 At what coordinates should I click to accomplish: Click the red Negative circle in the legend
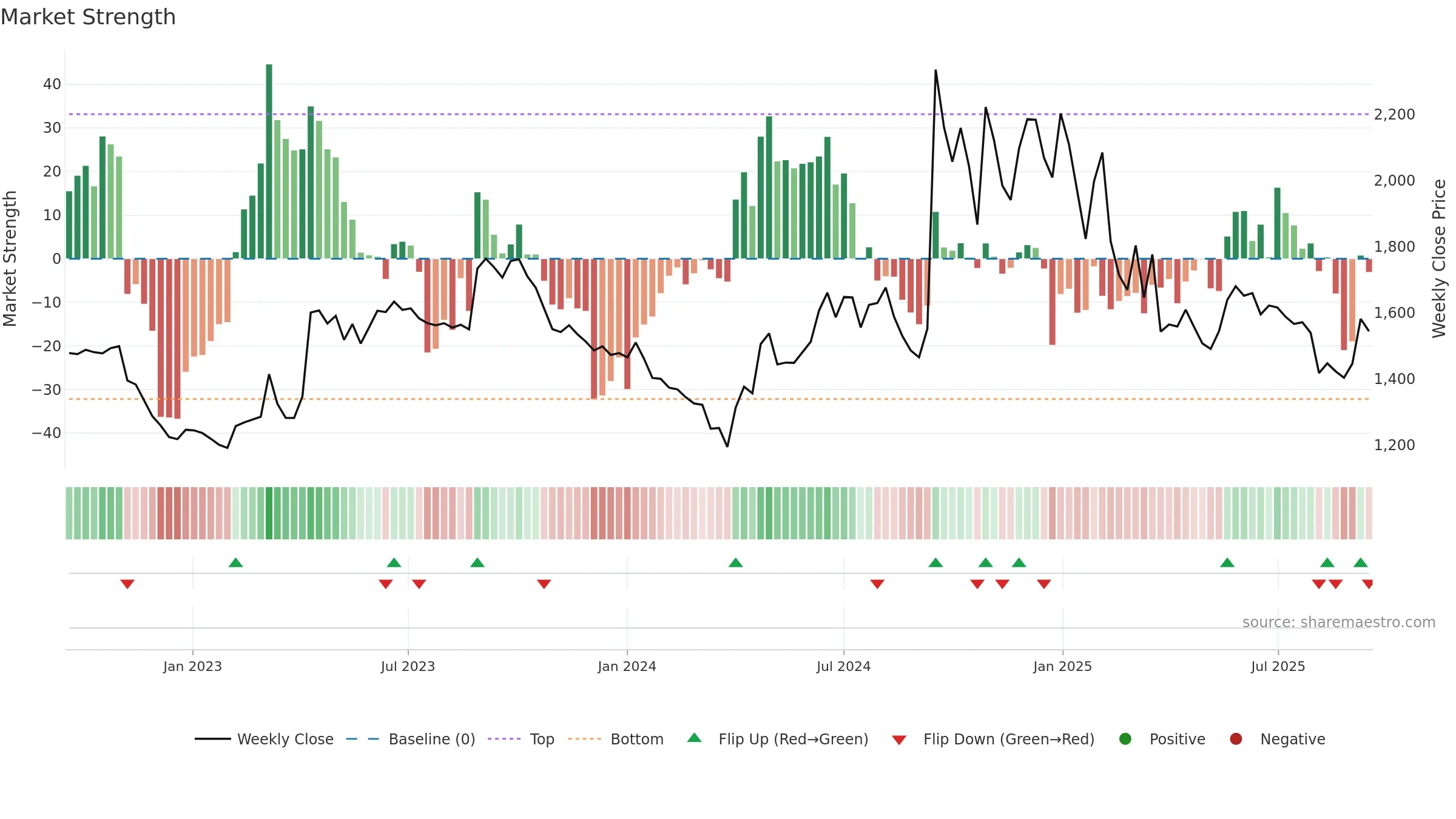point(1236,739)
